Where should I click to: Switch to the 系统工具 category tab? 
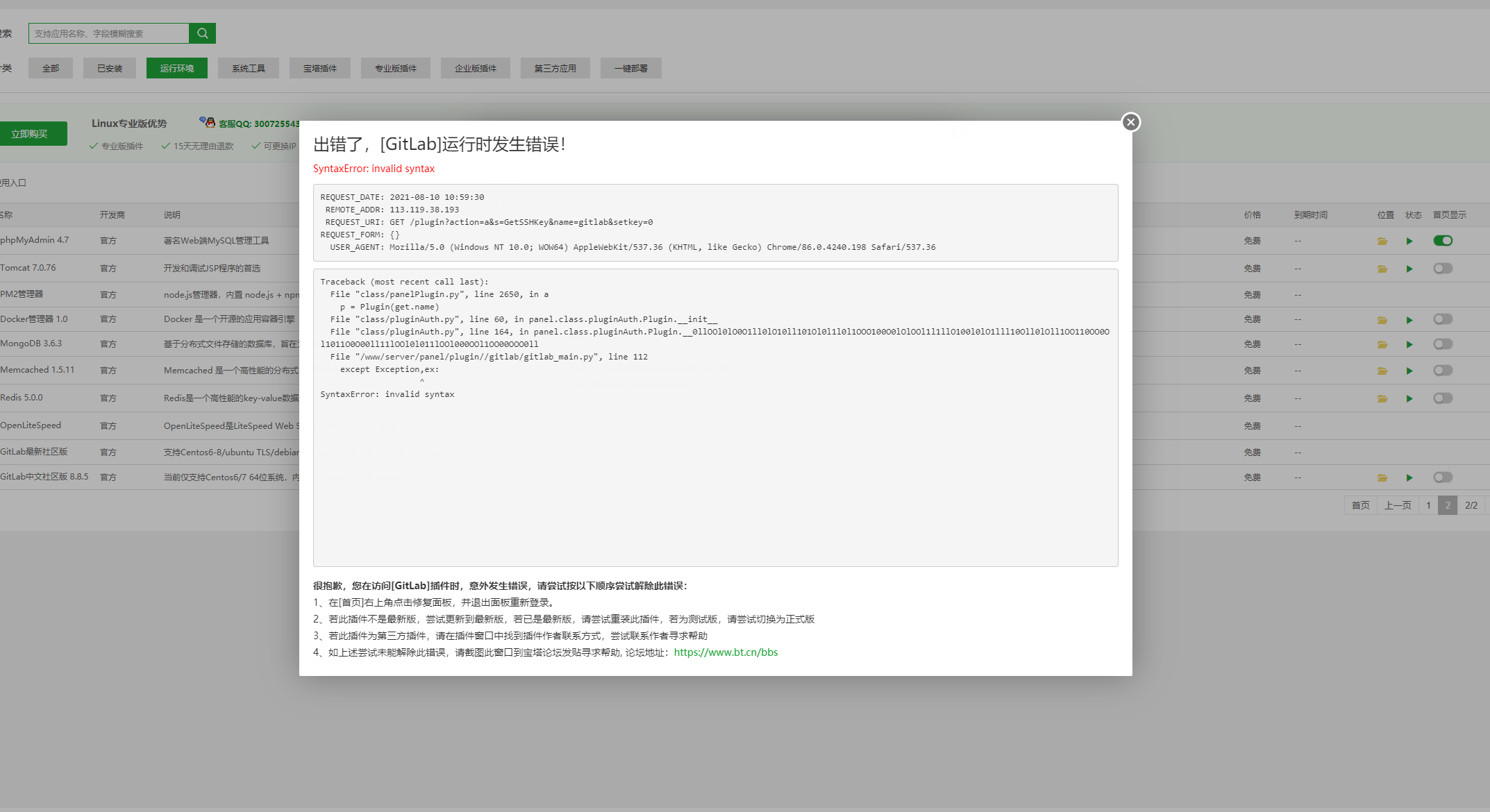click(249, 68)
